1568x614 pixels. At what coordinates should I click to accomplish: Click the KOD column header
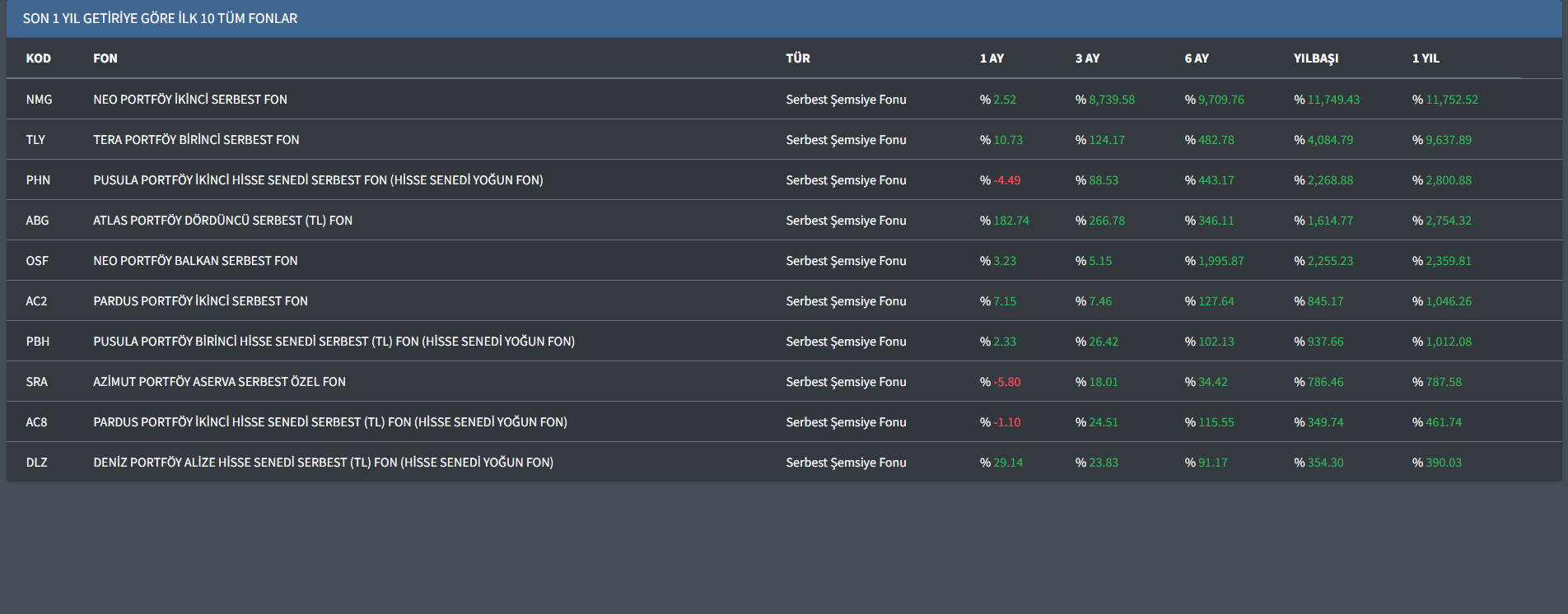coord(38,58)
